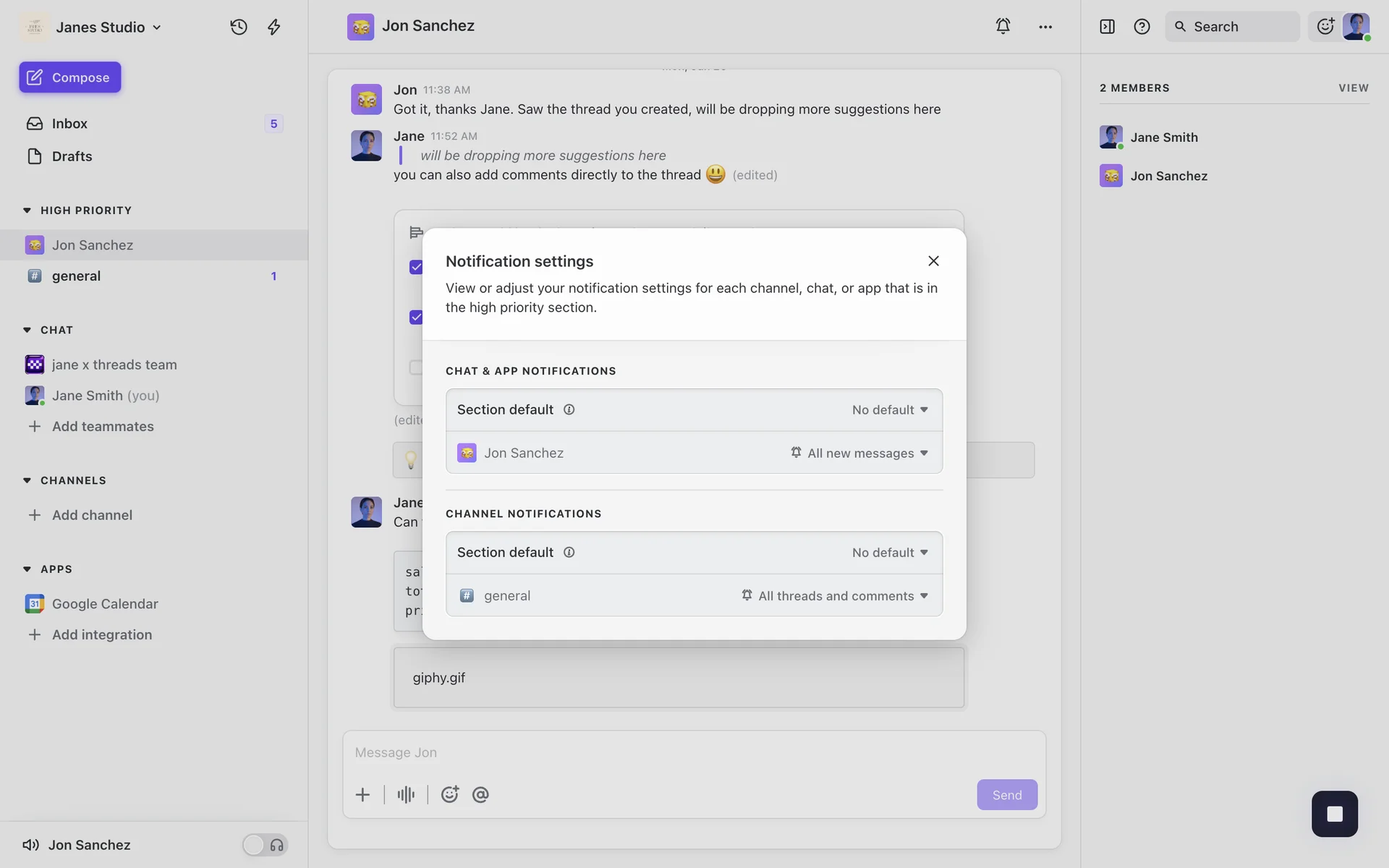The image size is (1389, 868).
Task: Collapse the right sidebar panel icon
Action: (x=1107, y=27)
